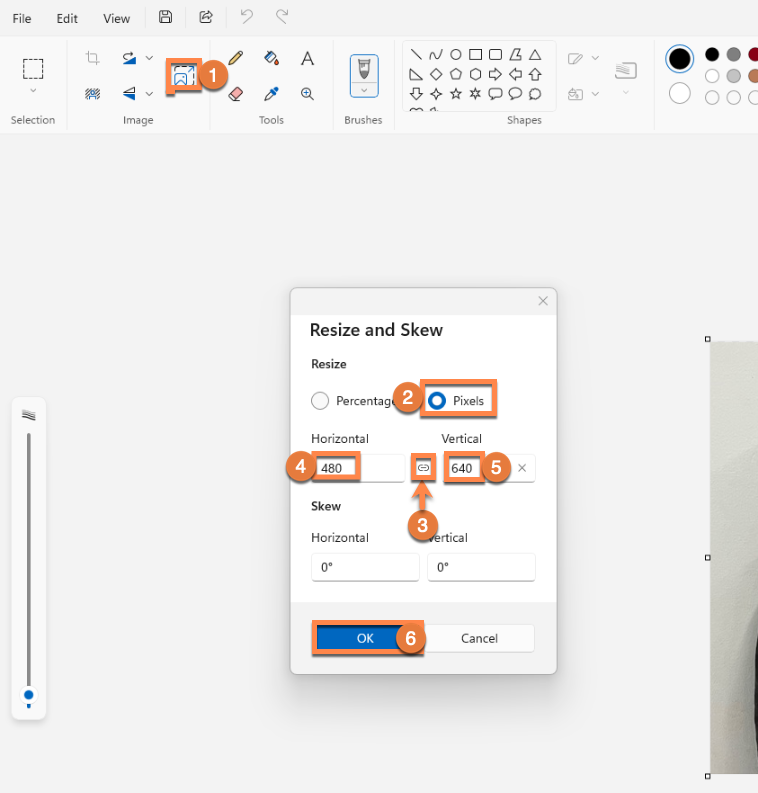Select the Percentage radio button

320,401
